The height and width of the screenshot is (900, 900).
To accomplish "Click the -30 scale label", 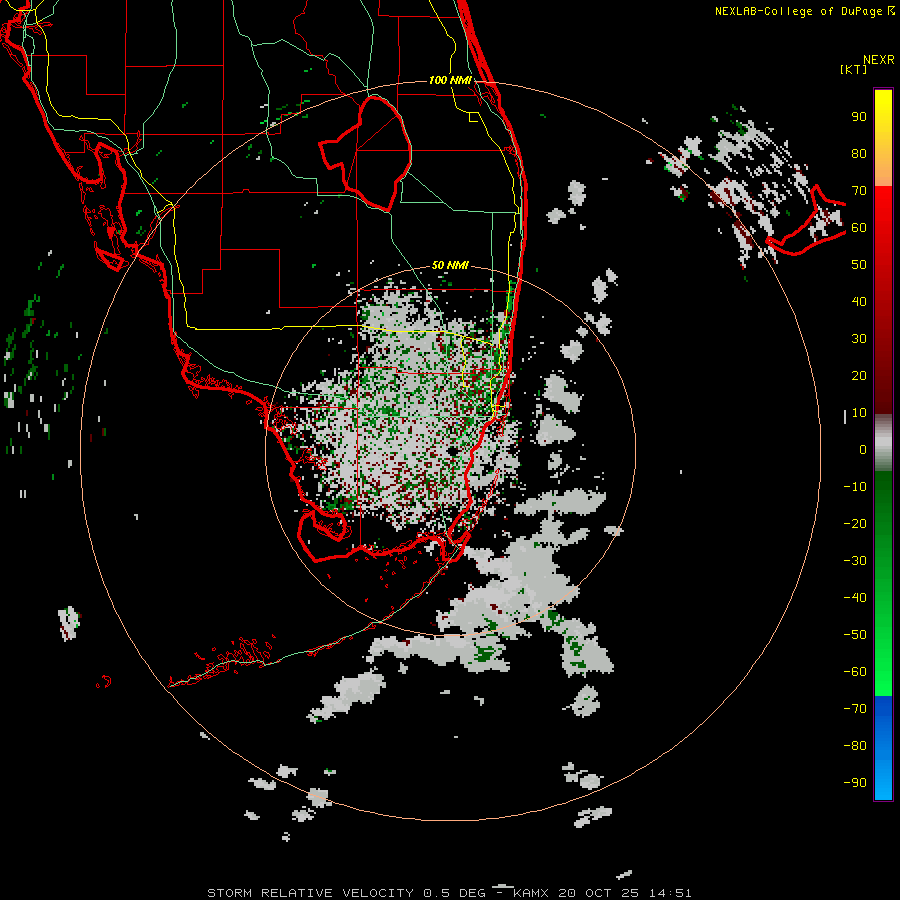I will (x=855, y=561).
